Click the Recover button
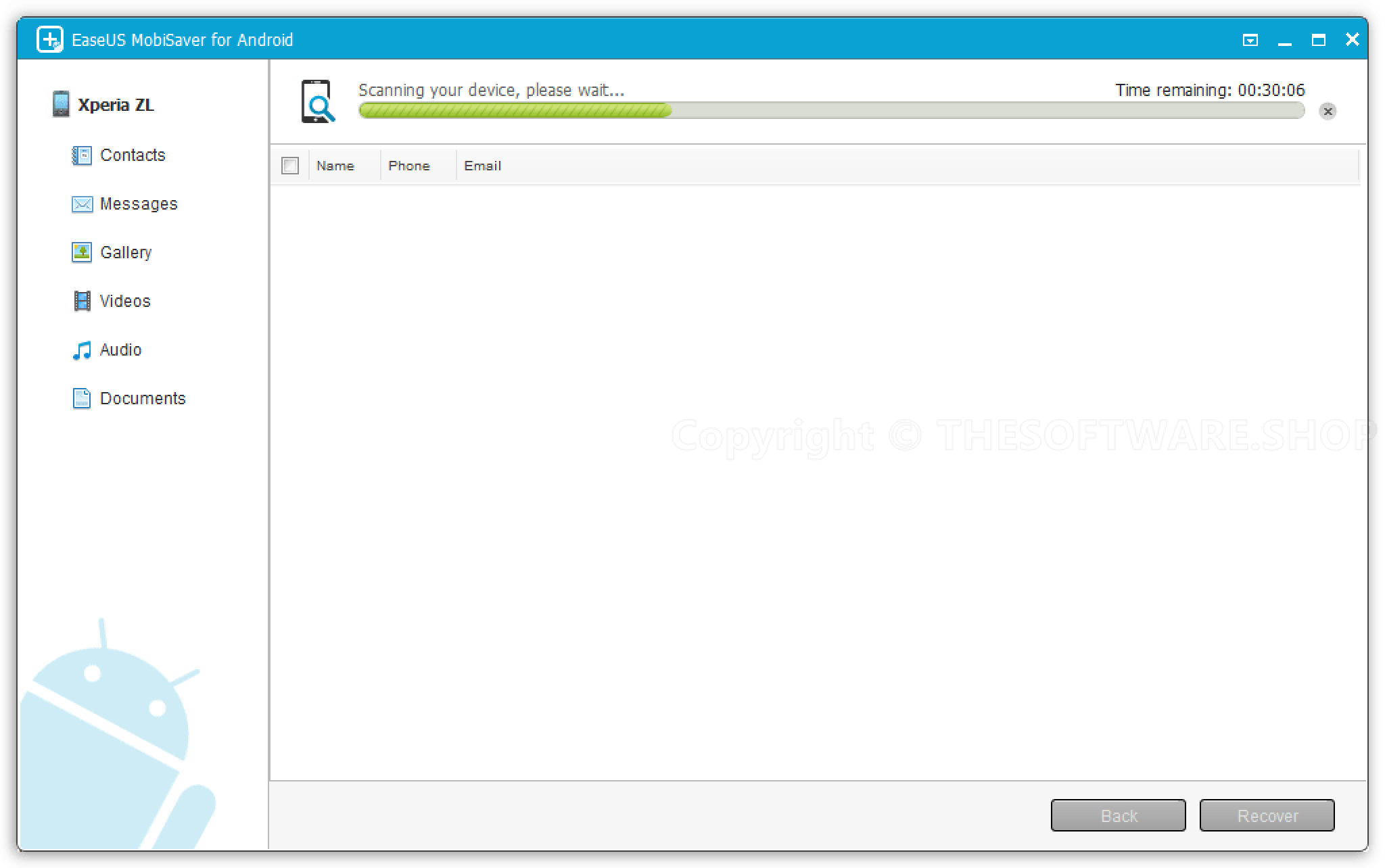Screen dimensions: 1385x868 [1267, 815]
